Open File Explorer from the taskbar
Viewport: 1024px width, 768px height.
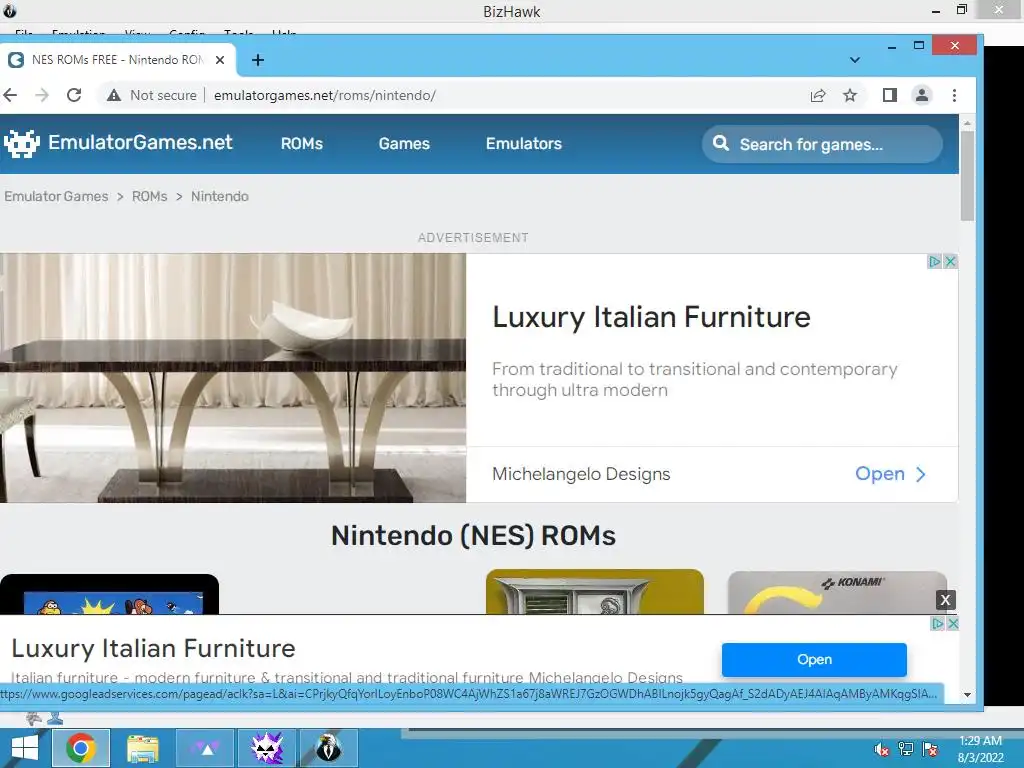click(x=142, y=748)
